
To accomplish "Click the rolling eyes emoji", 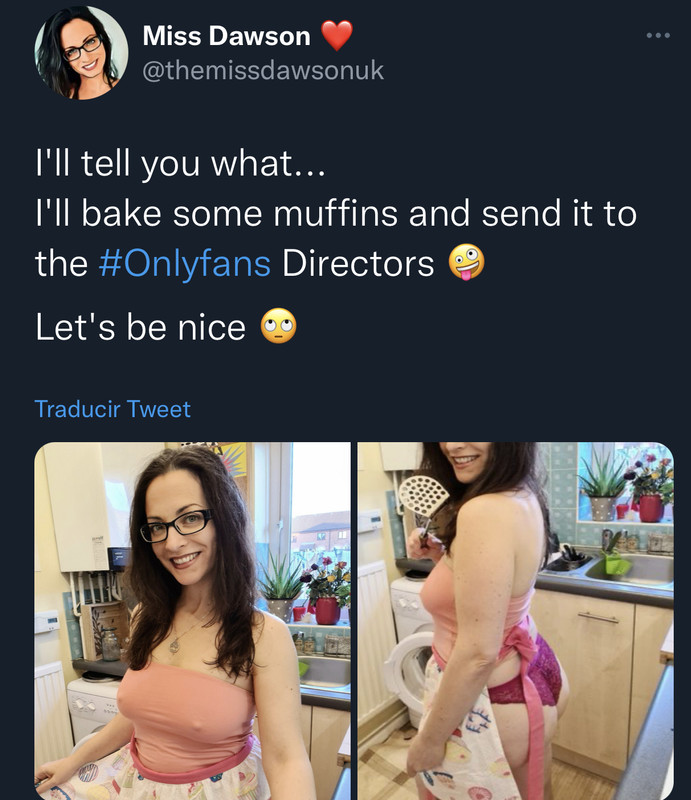I will coord(279,326).
